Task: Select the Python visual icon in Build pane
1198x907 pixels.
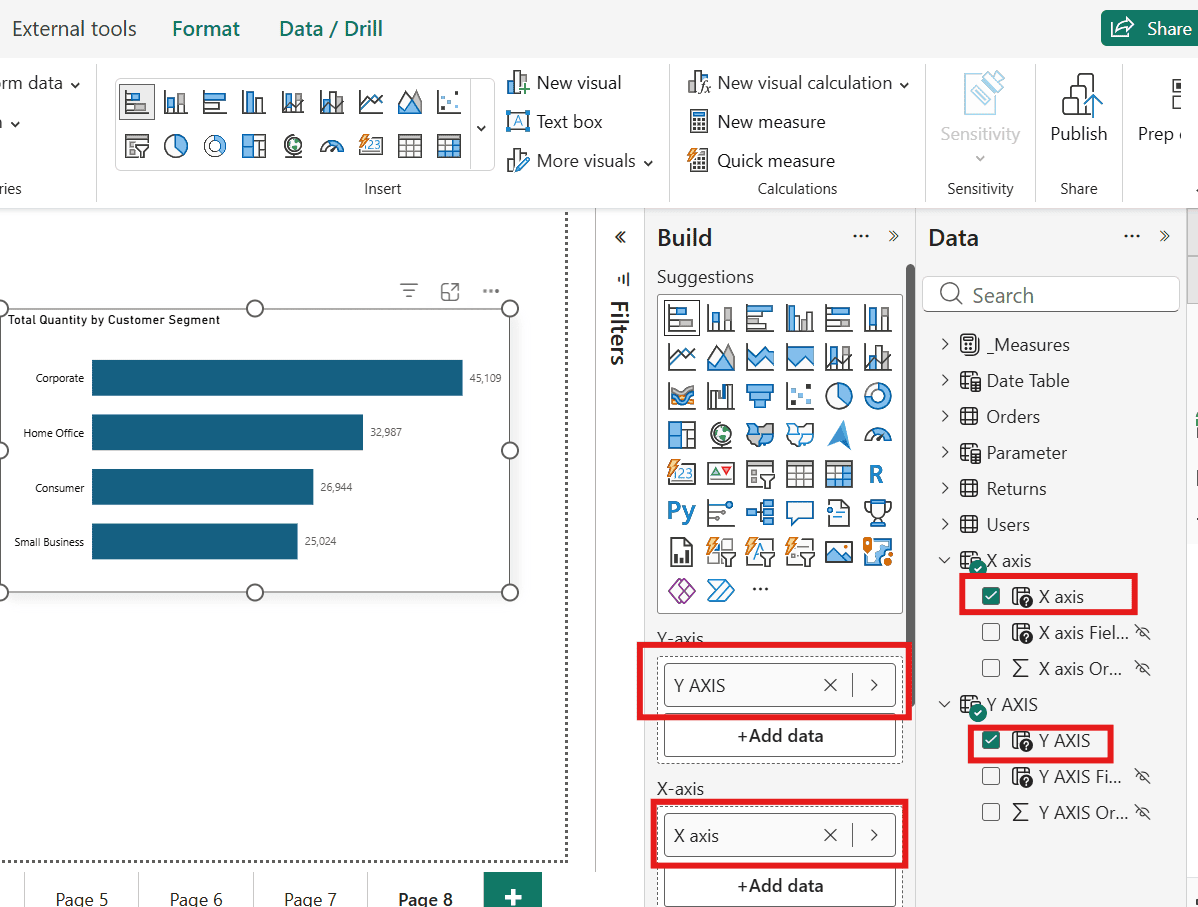Action: [681, 512]
